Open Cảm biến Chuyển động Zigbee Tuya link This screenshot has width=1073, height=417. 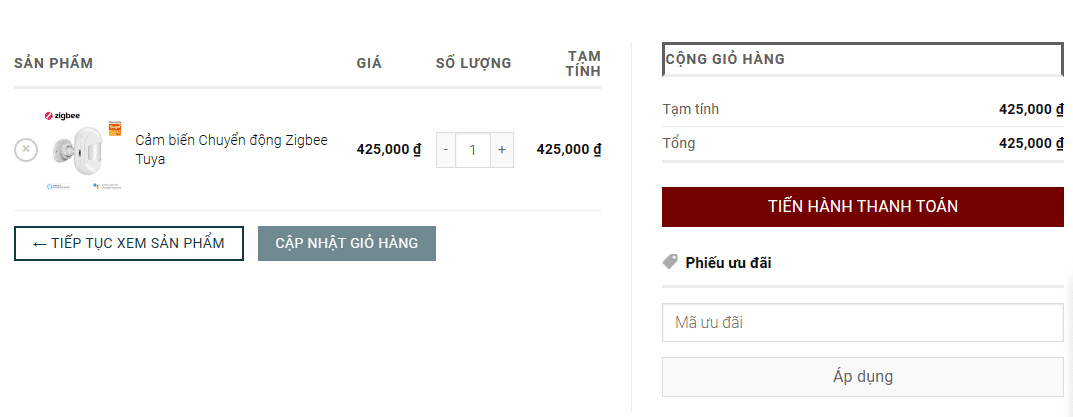pos(231,149)
